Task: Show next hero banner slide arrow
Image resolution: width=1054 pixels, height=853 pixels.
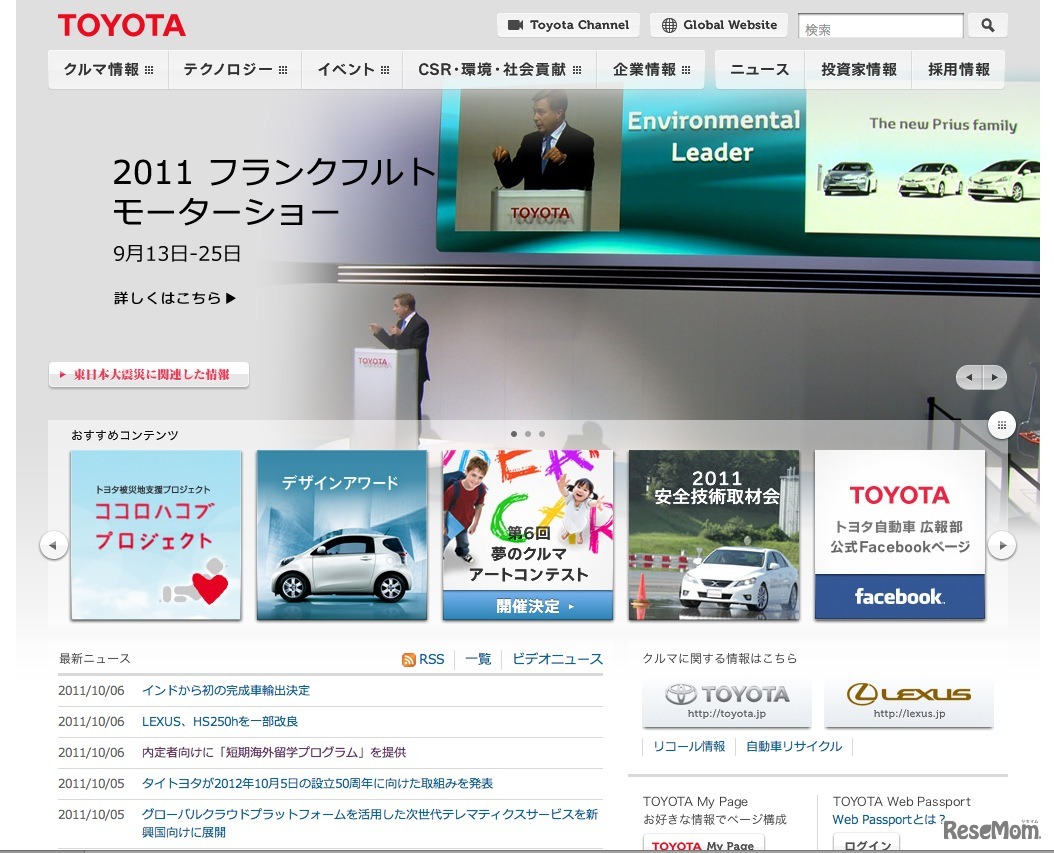Action: (994, 377)
